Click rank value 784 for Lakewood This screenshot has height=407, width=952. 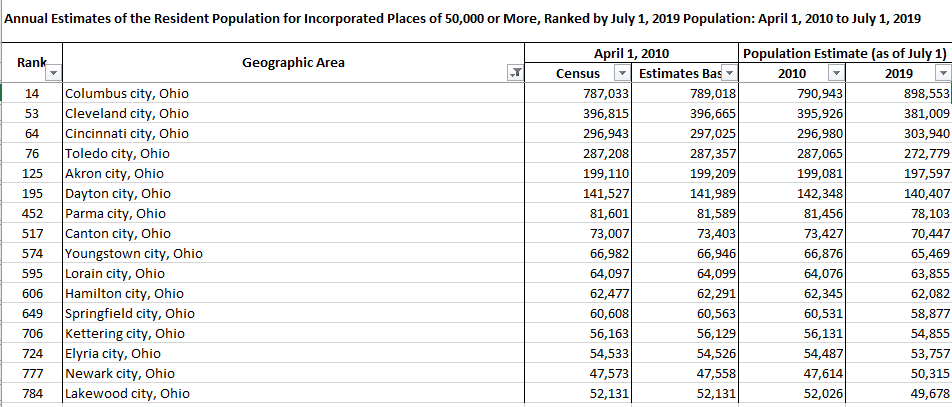click(x=32, y=394)
